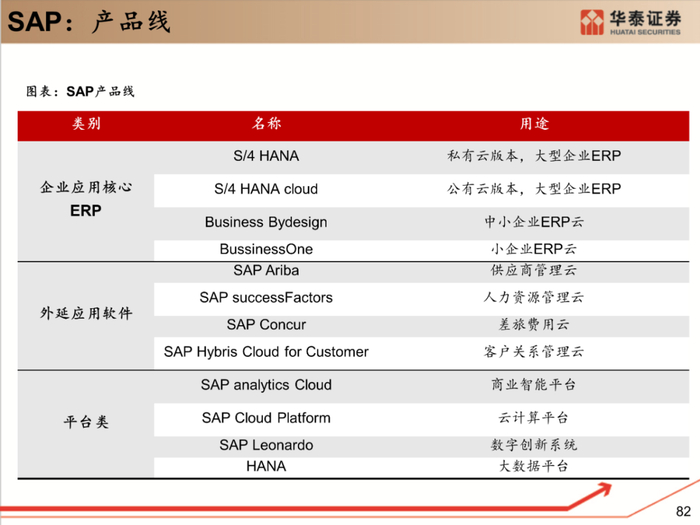This screenshot has width=700, height=525.
Task: Click the 'SAP Cloud Platform' cell
Action: (266, 418)
